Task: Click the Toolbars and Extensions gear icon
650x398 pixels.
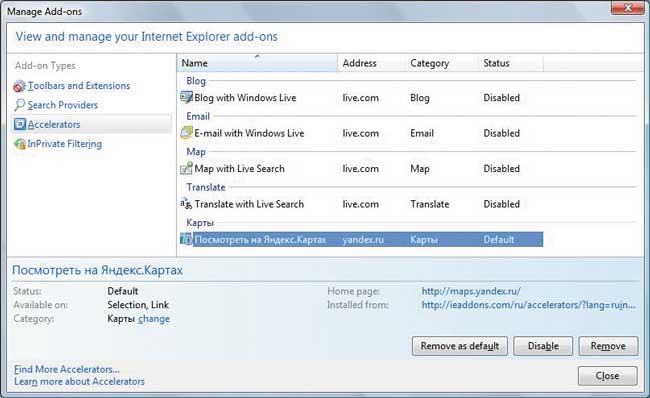Action: [19, 86]
